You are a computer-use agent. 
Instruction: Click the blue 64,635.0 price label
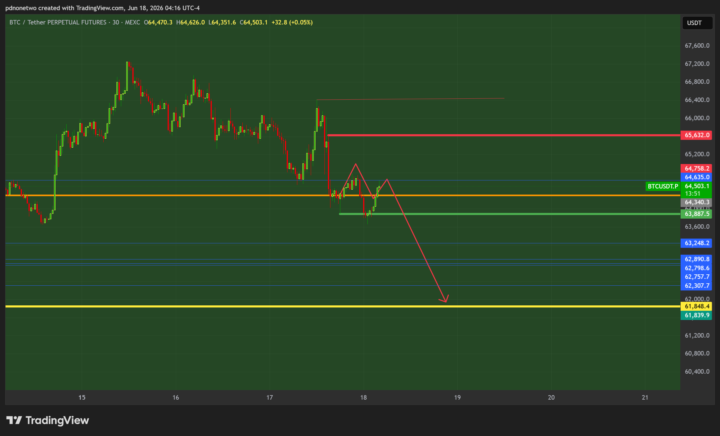click(697, 177)
